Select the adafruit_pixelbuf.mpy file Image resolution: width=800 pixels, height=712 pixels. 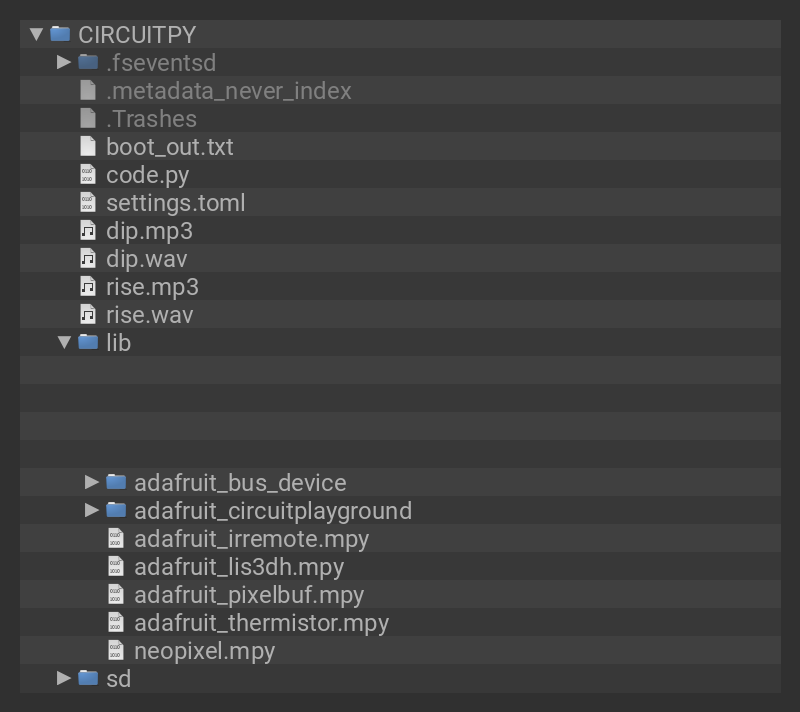click(249, 594)
